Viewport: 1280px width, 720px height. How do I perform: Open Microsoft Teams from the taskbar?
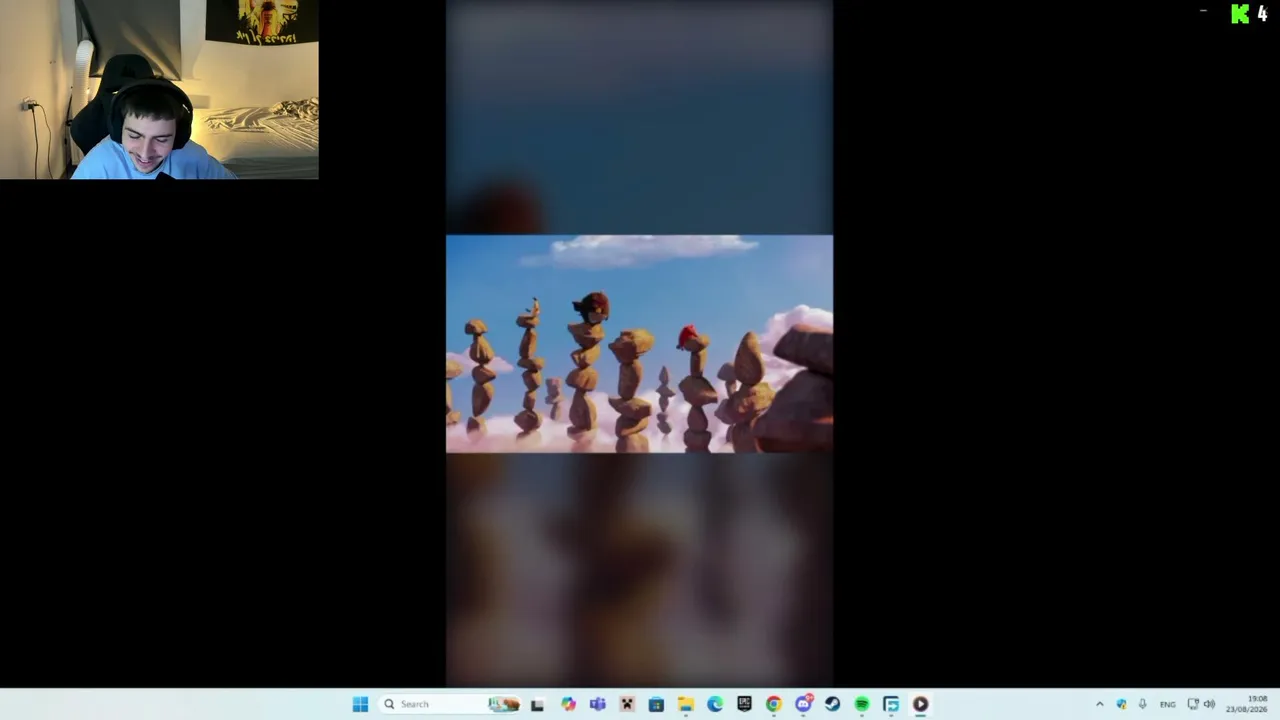click(x=598, y=704)
